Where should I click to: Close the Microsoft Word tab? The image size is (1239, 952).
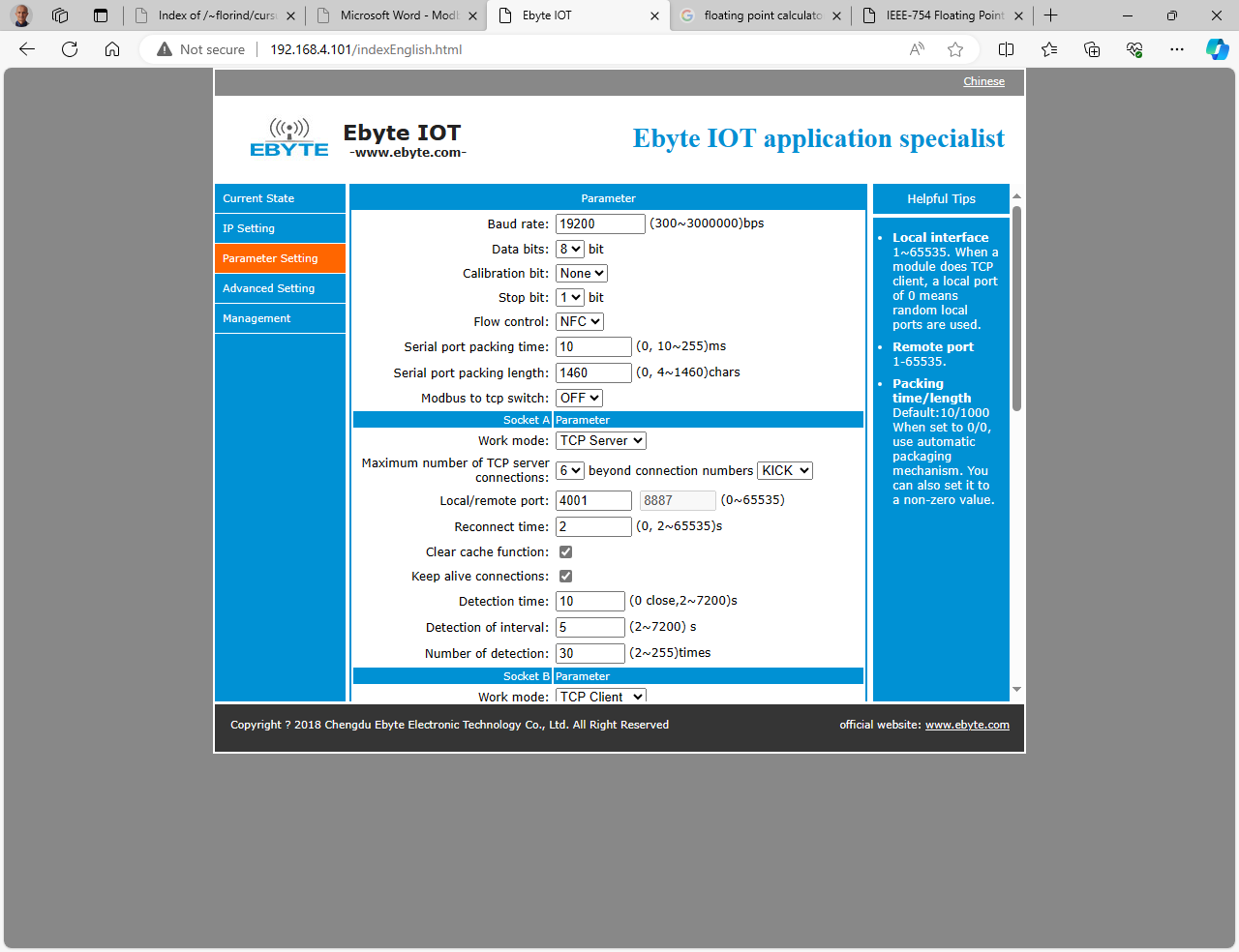tap(472, 15)
